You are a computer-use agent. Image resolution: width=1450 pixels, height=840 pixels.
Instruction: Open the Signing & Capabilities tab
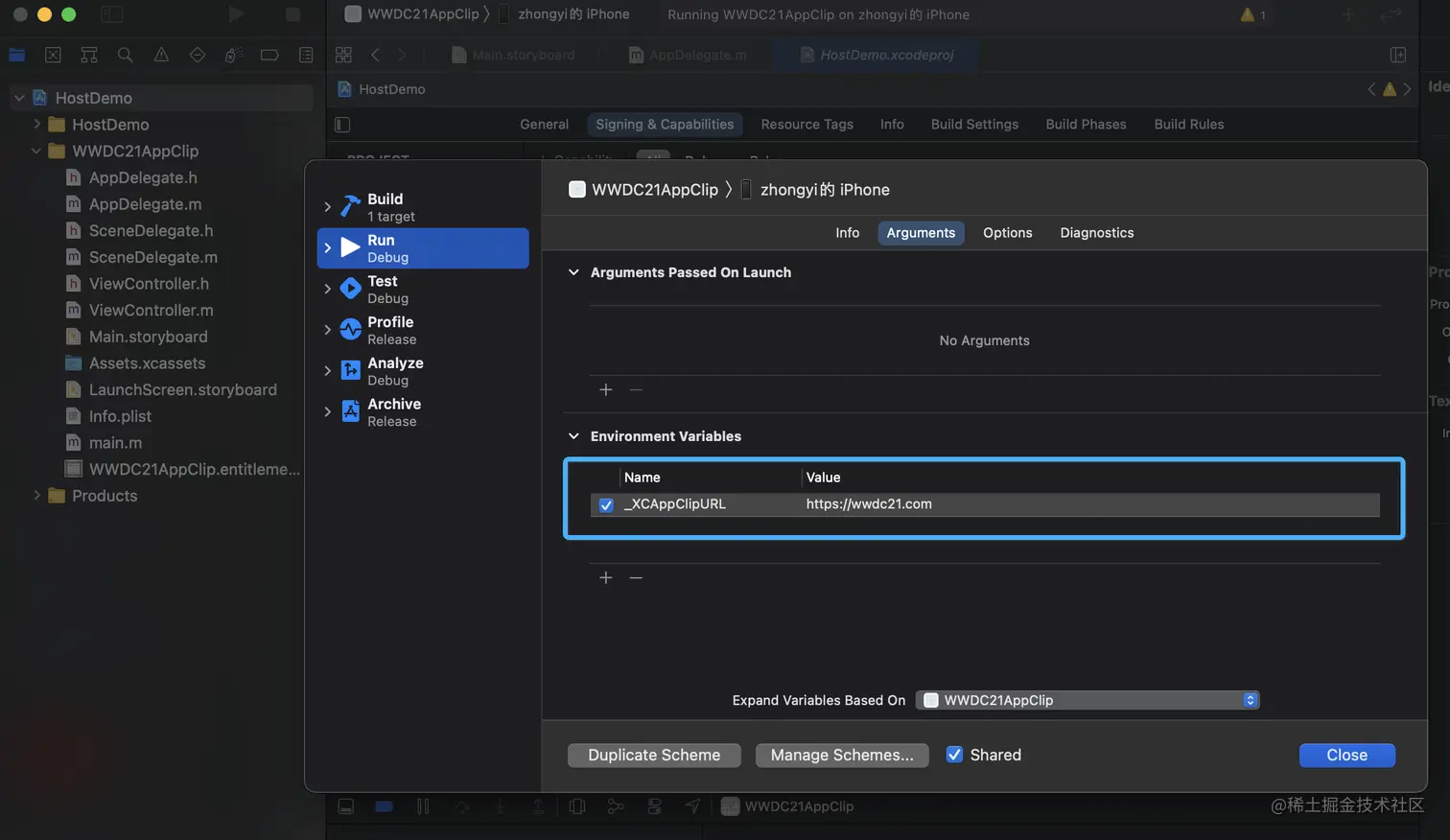(x=664, y=125)
